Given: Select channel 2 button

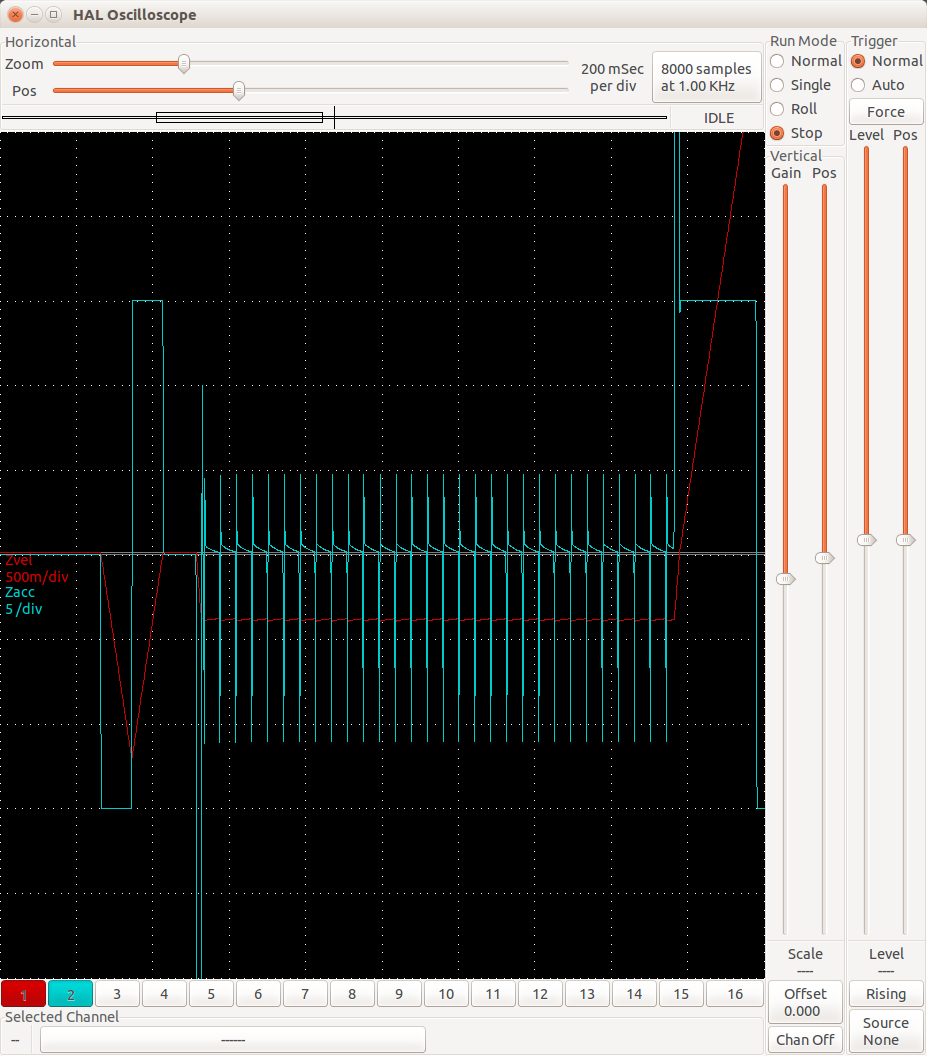Looking at the screenshot, I should click(x=71, y=994).
